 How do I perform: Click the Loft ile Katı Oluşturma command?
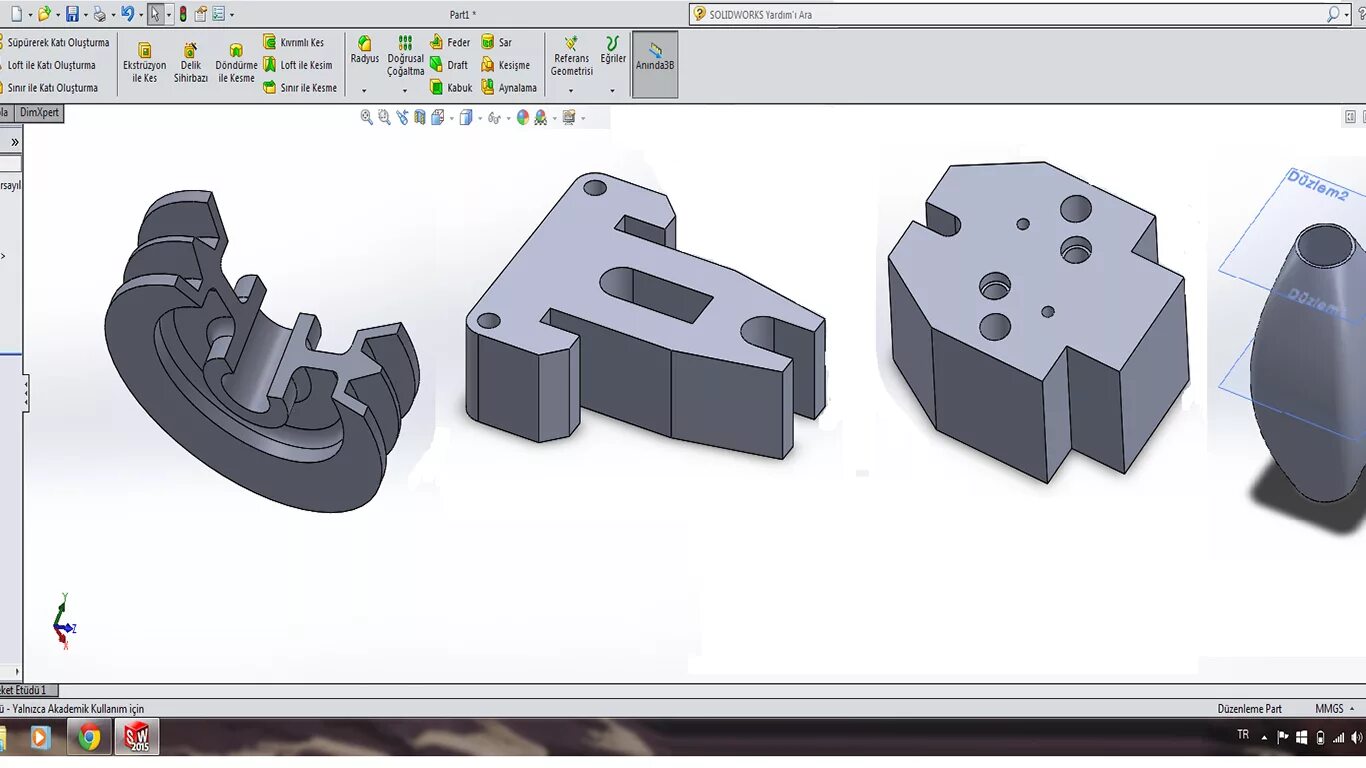(x=50, y=65)
